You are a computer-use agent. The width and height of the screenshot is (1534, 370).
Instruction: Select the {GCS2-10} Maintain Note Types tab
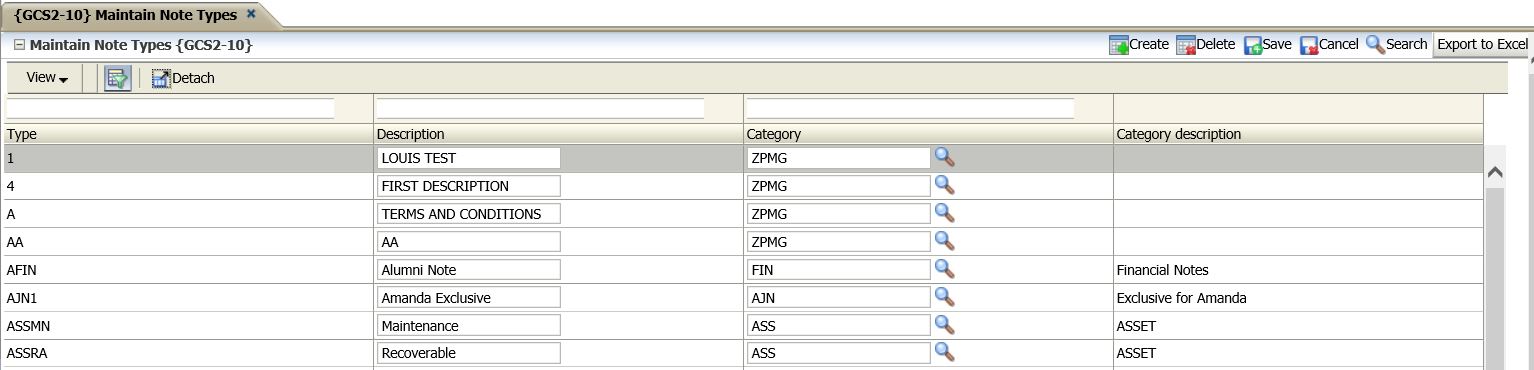point(126,15)
